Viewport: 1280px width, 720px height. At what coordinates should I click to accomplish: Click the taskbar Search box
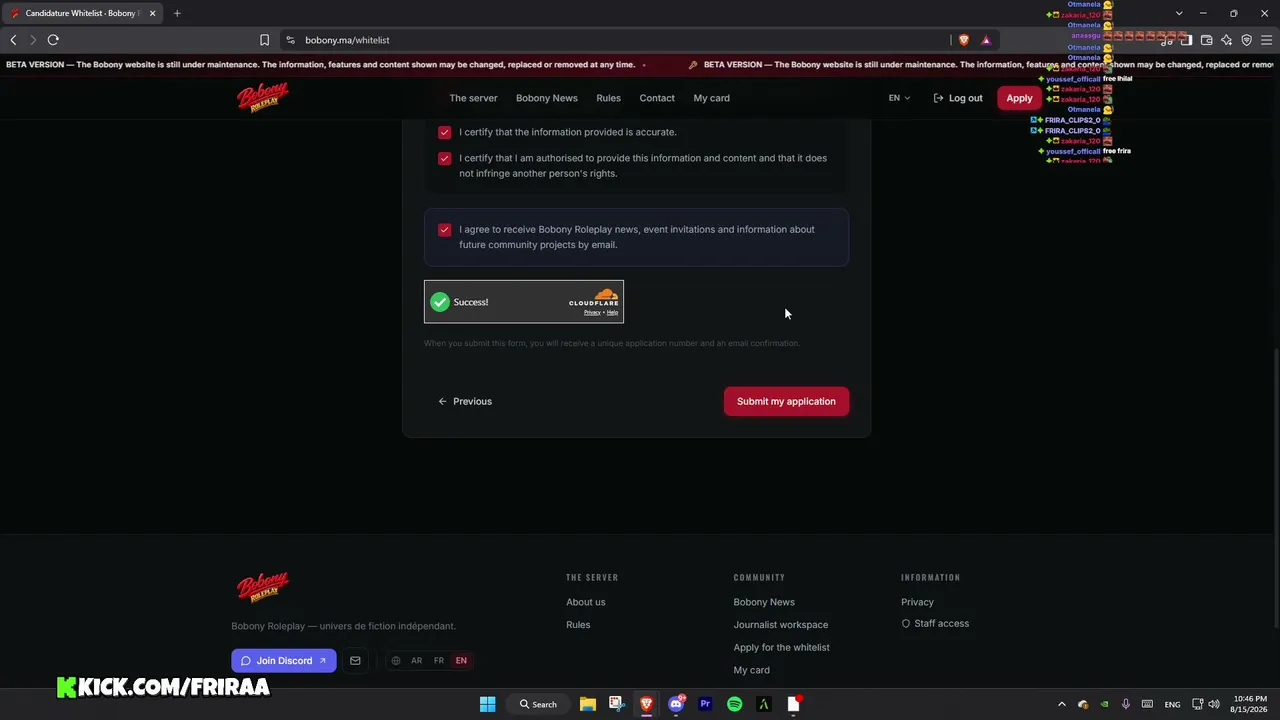pos(538,704)
